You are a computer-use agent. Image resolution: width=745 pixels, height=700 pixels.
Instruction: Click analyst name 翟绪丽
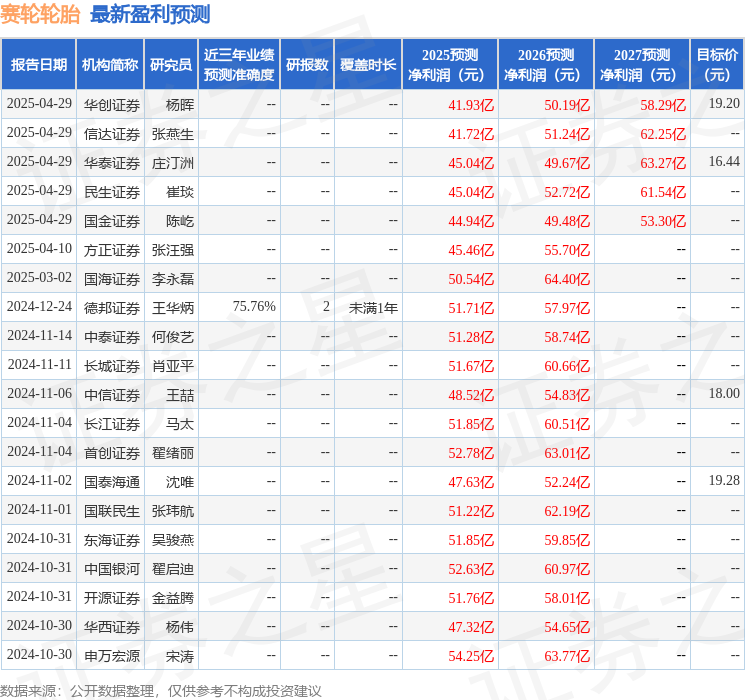pyautogui.click(x=173, y=453)
